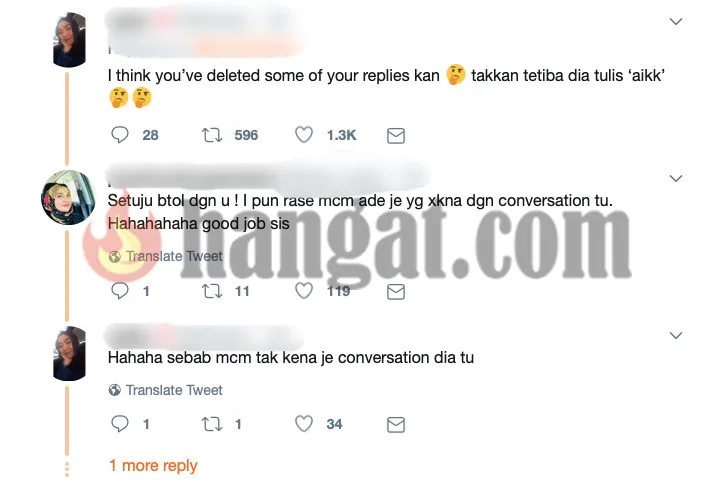Like the tweet with 34 likes
The width and height of the screenshot is (728, 492).
click(304, 424)
